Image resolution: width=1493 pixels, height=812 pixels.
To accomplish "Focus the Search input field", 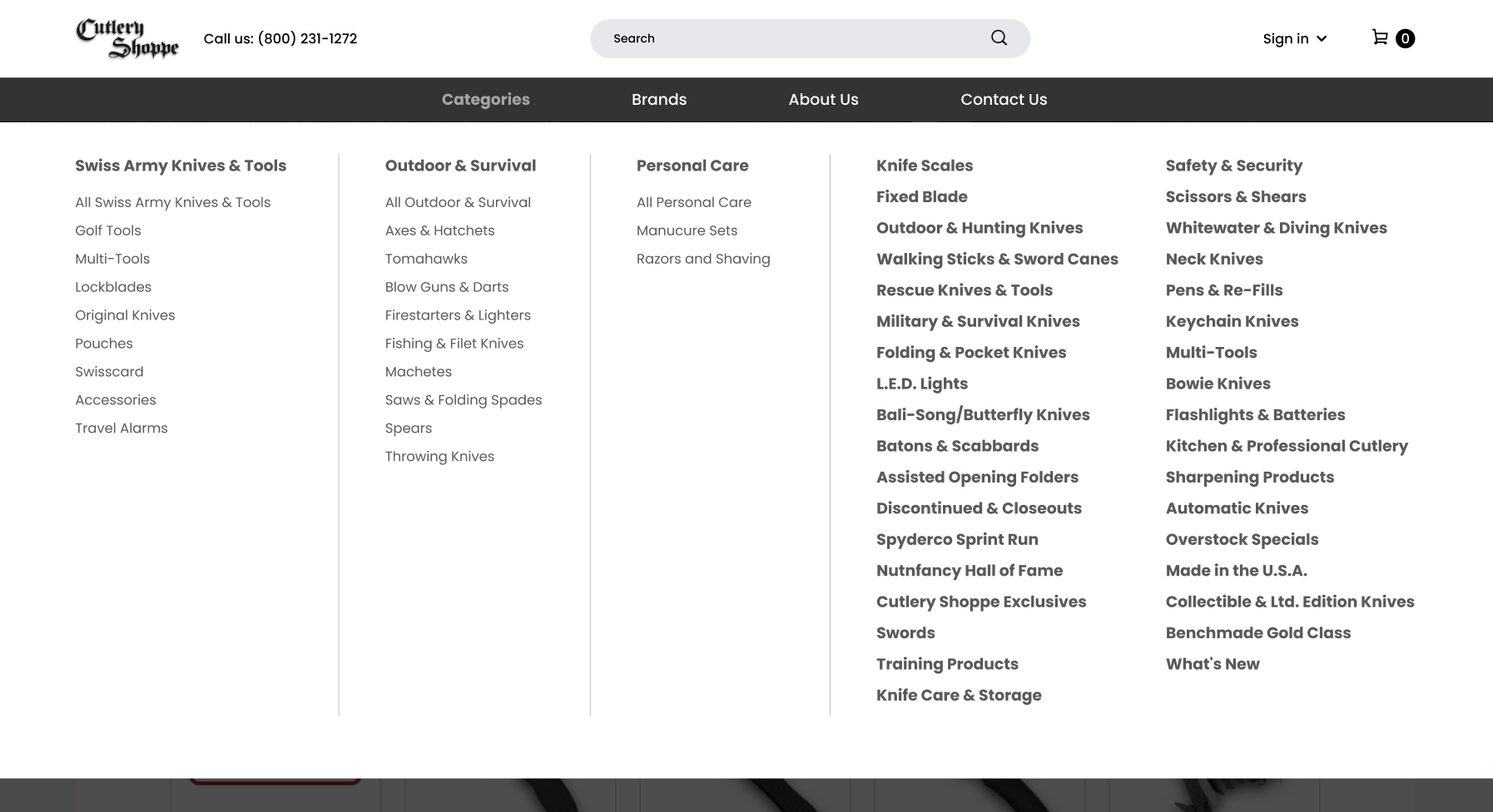I will (x=810, y=38).
